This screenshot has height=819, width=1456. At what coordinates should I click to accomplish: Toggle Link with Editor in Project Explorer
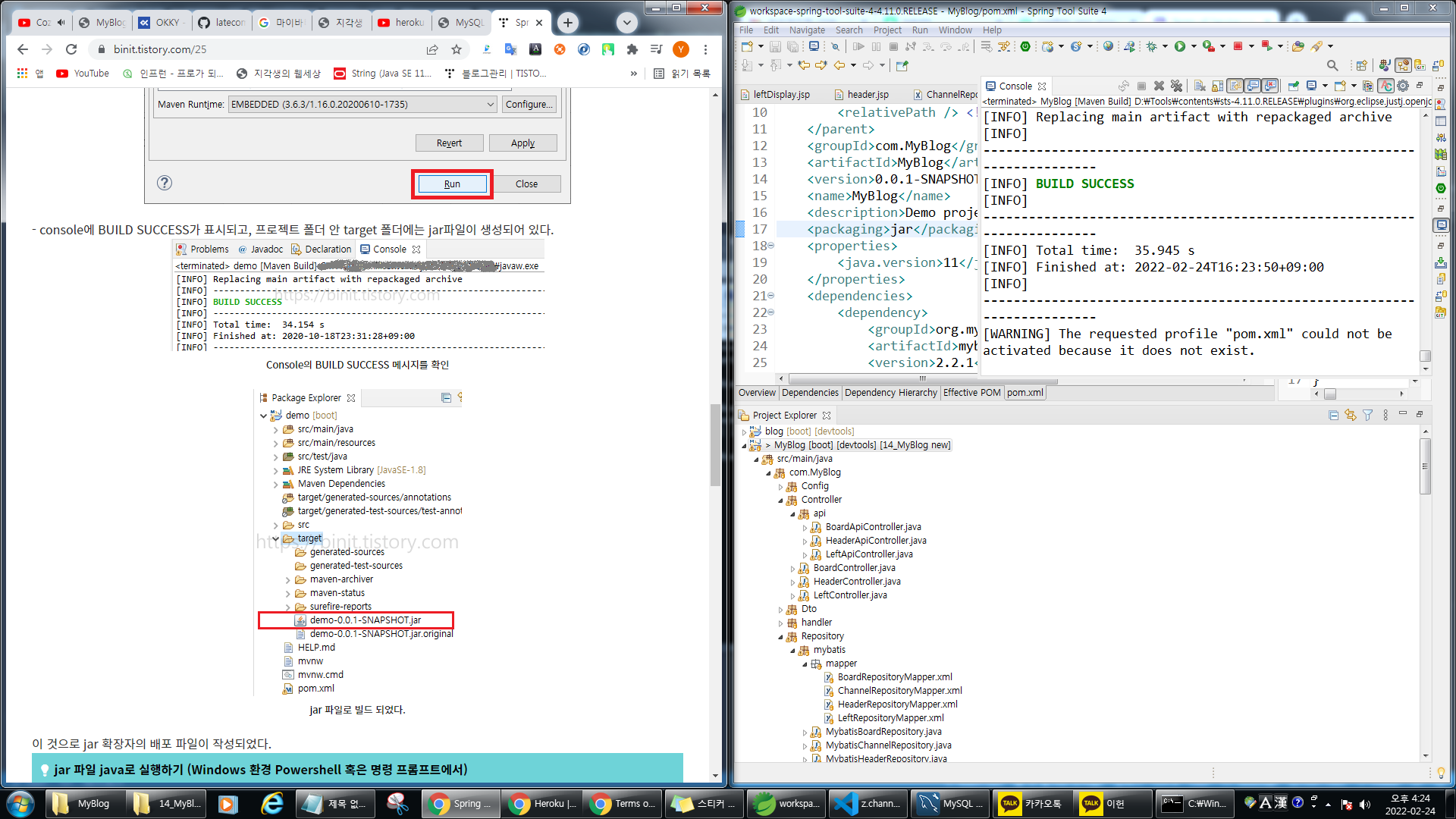pos(1351,416)
